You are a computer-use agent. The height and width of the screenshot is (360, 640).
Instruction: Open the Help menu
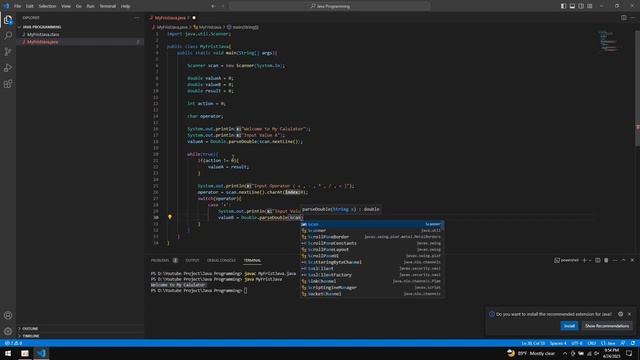(126, 6)
